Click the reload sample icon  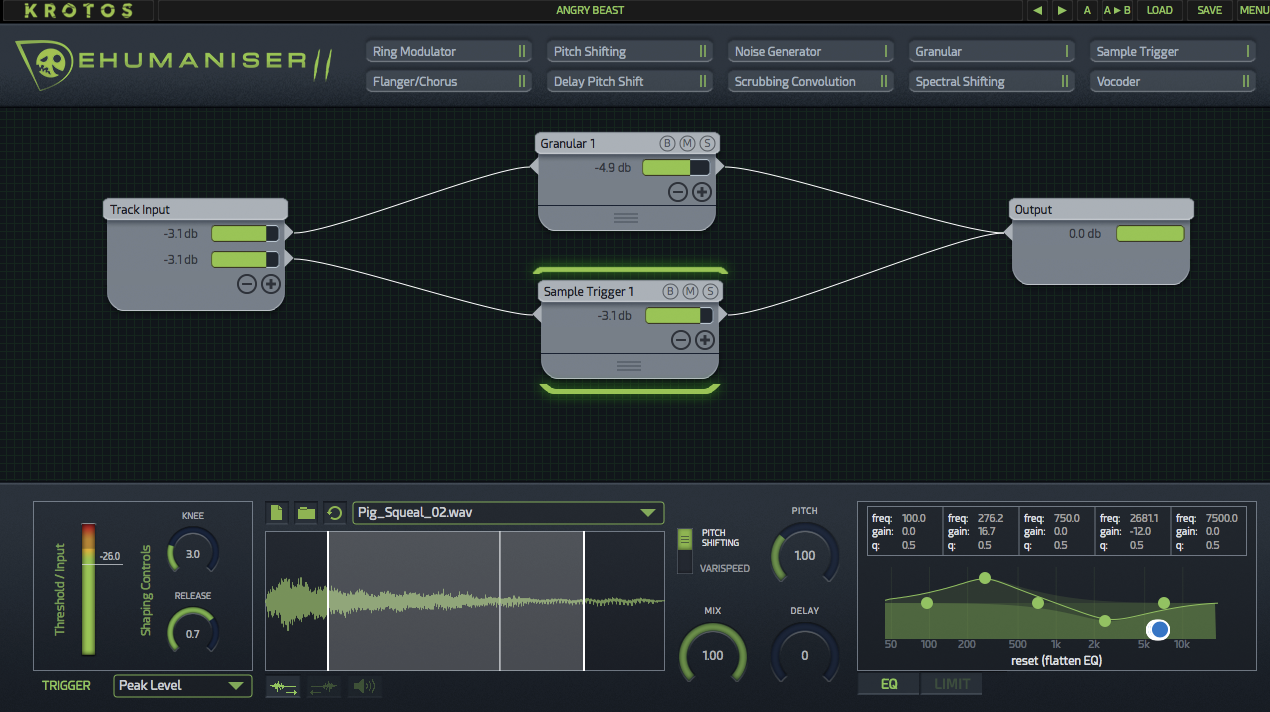click(334, 512)
